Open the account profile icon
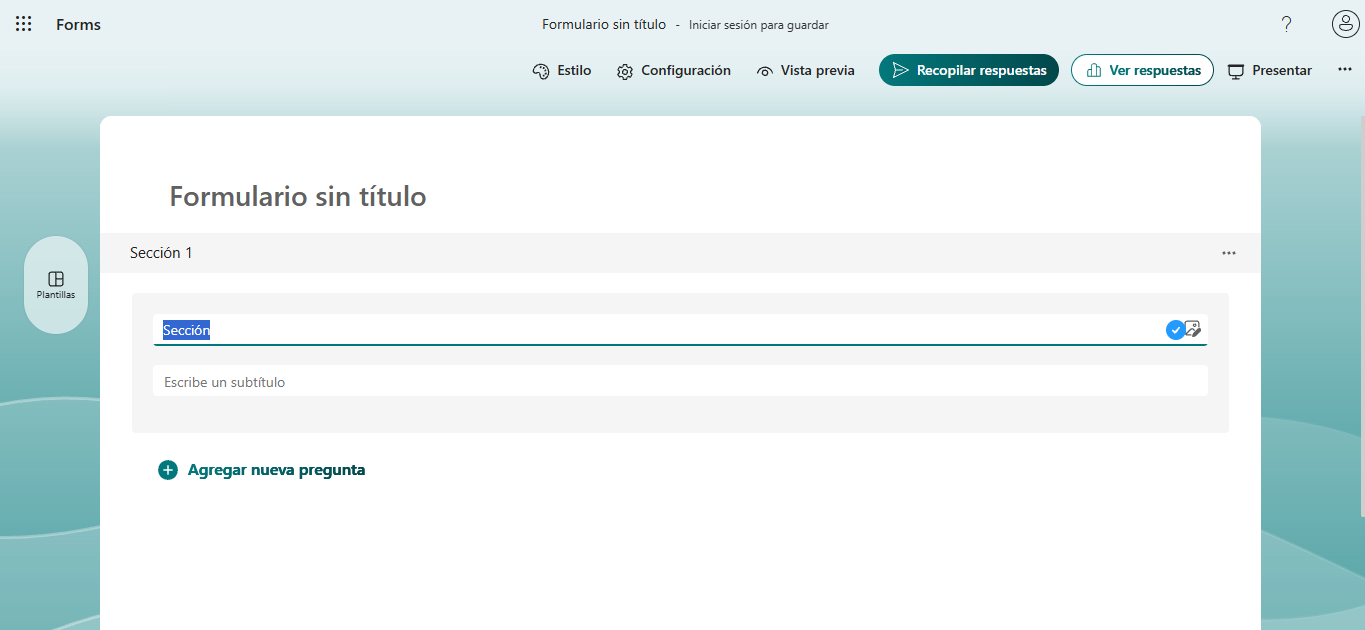The width and height of the screenshot is (1365, 630). point(1345,23)
